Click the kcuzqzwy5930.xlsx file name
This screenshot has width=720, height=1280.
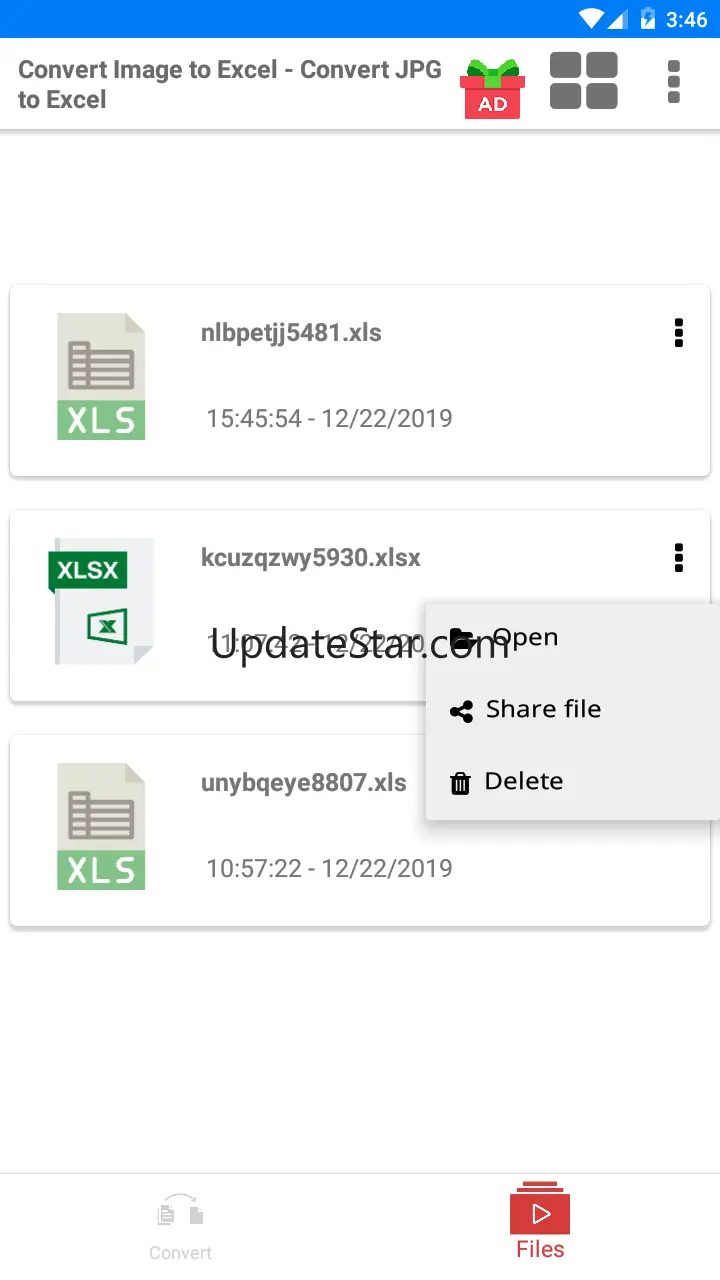[x=311, y=558]
